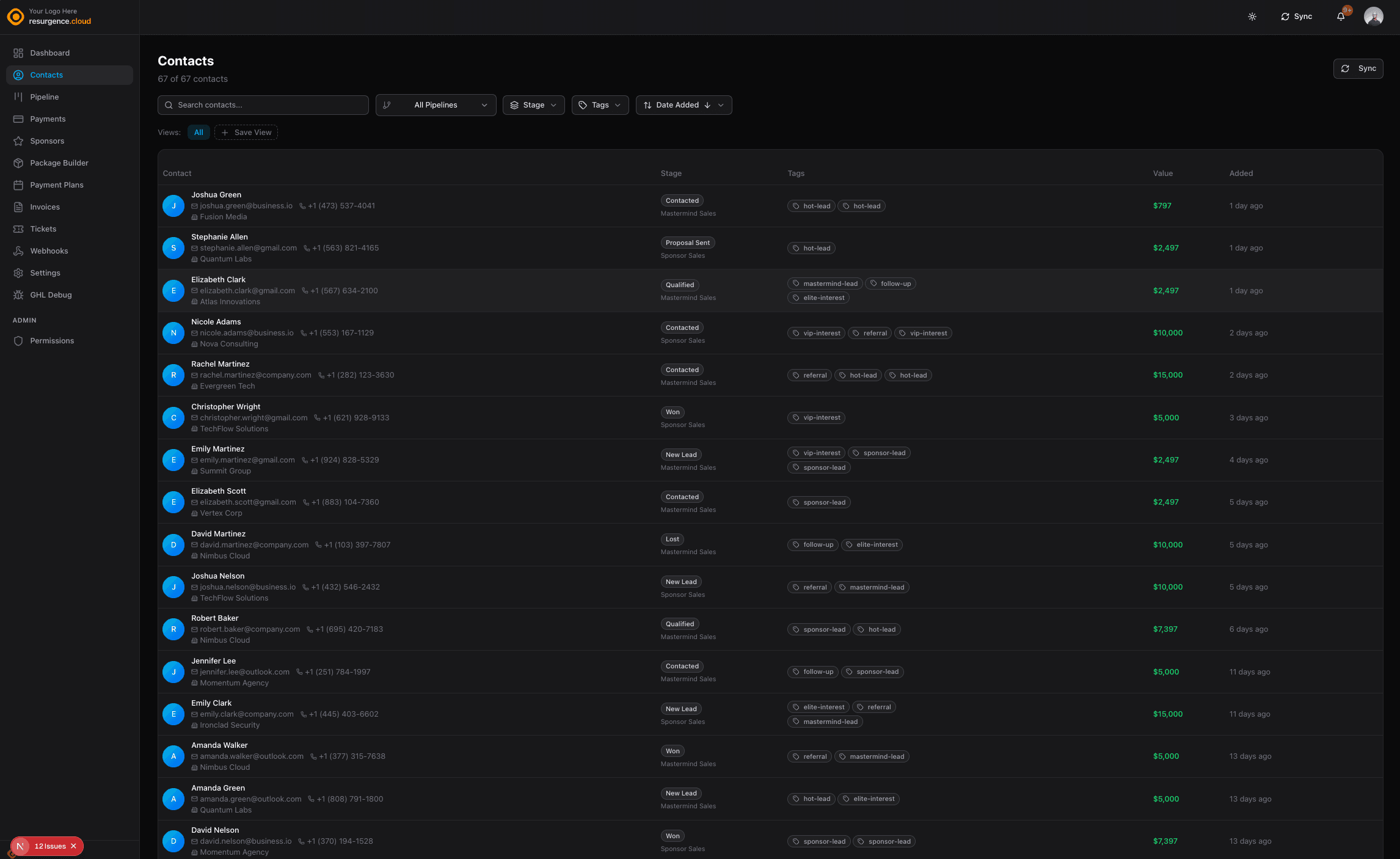Open the Tags filter dropdown

coord(600,105)
